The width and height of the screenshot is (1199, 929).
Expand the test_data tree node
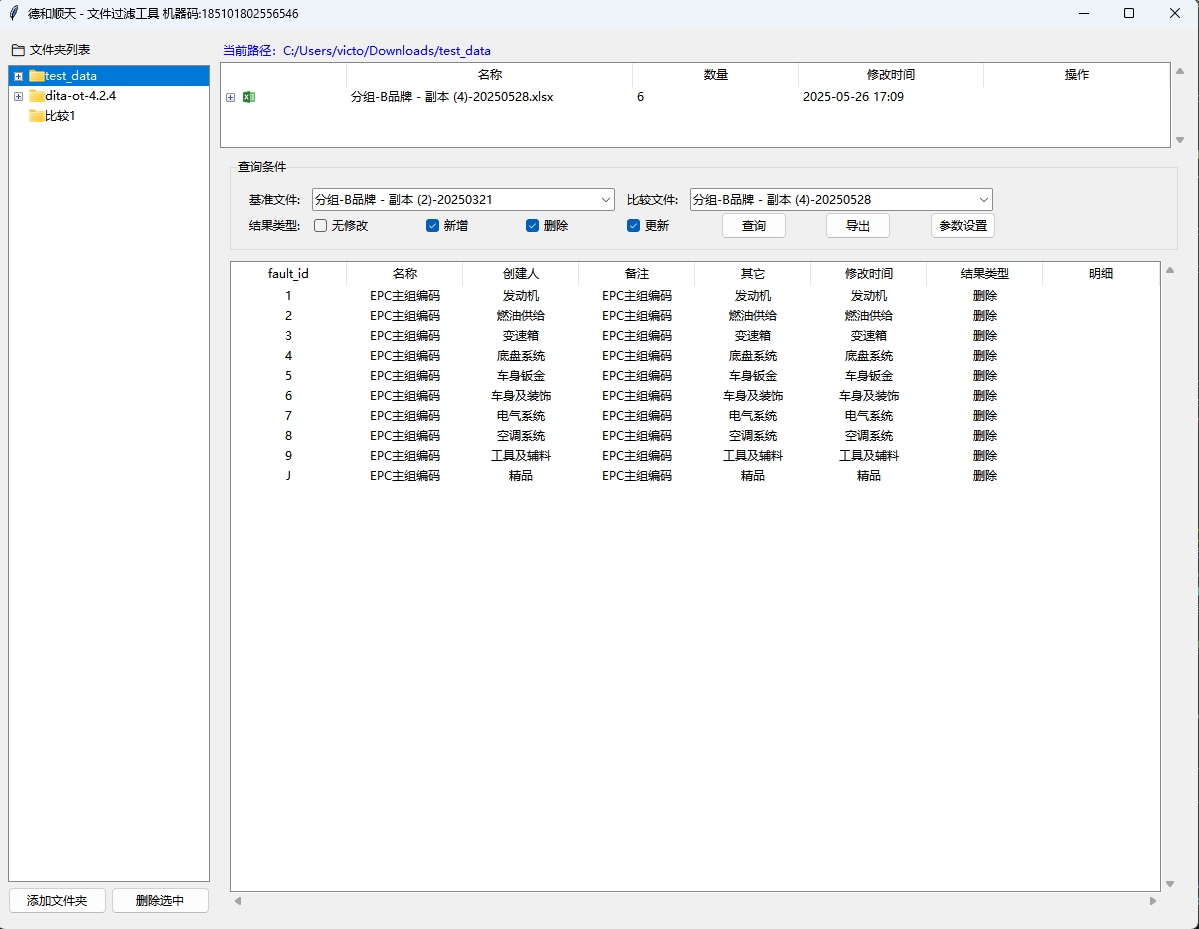(18, 76)
